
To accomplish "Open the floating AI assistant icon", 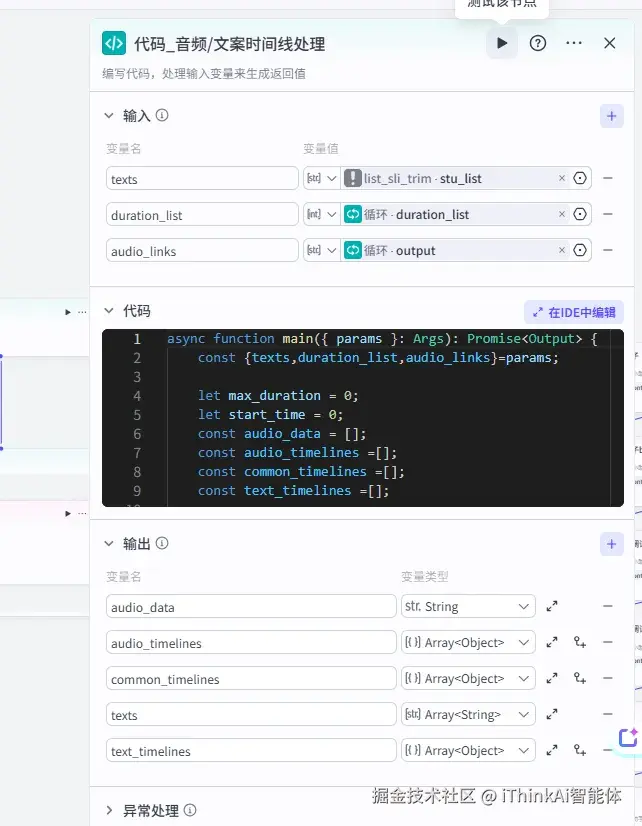I will tap(628, 738).
